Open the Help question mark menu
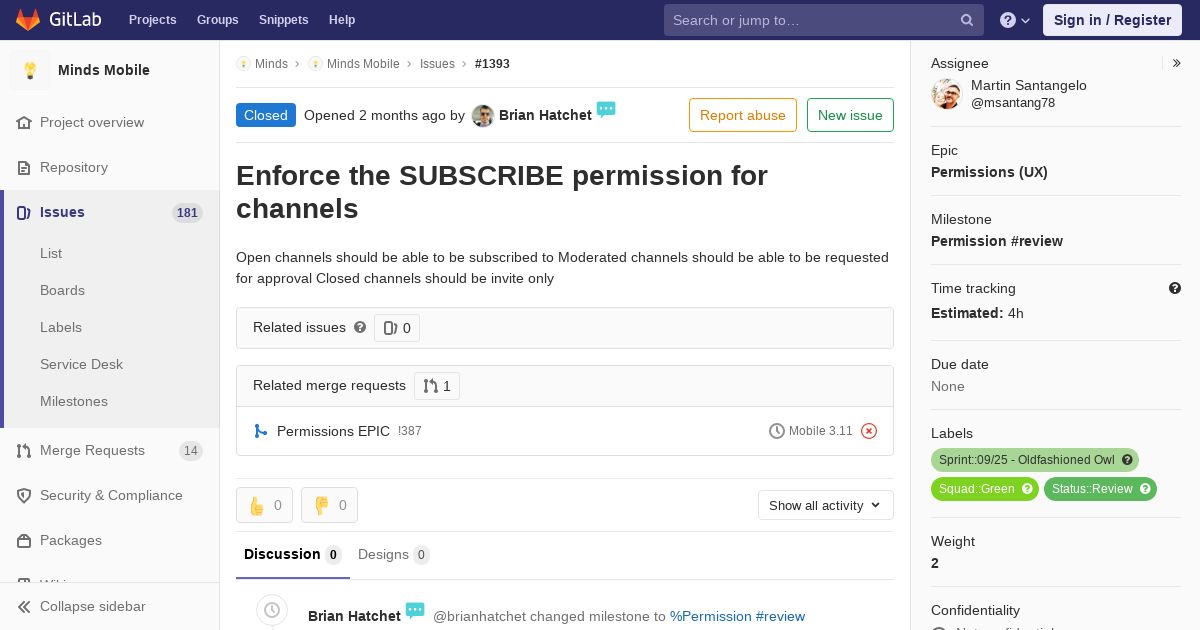1200x630 pixels. pos(1015,20)
